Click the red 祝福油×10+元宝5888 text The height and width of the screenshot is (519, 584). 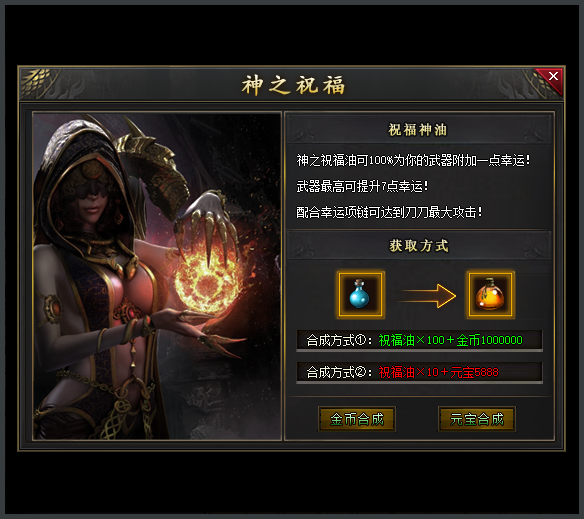[x=438, y=372]
